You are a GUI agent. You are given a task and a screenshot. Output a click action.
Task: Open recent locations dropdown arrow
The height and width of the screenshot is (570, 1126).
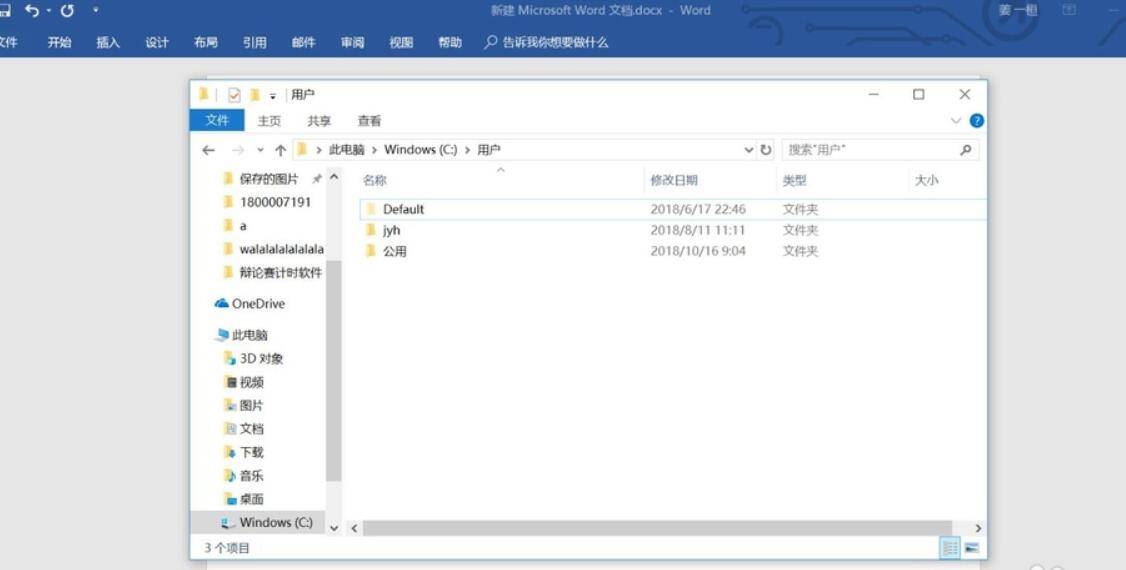point(260,150)
